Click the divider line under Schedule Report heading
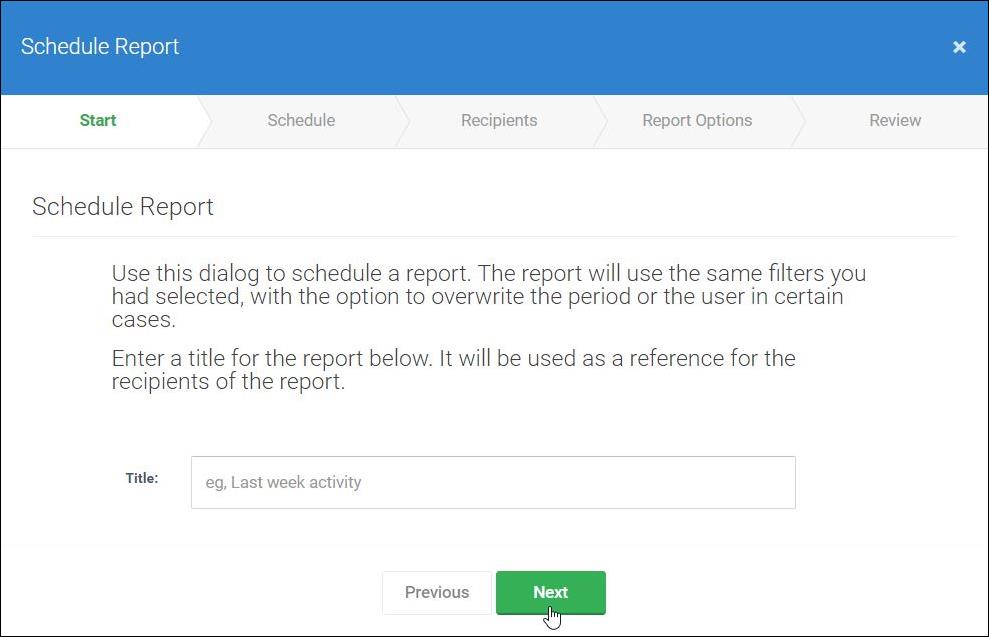This screenshot has height=637, width=989. click(494, 237)
